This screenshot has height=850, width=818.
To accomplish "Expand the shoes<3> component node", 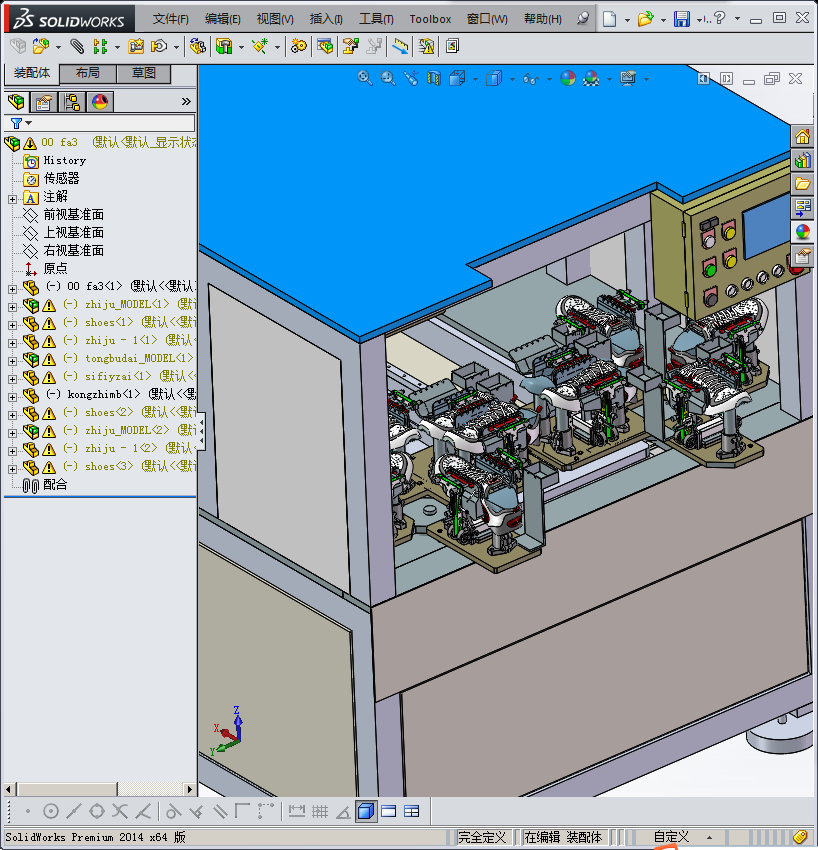I will 12,469.
